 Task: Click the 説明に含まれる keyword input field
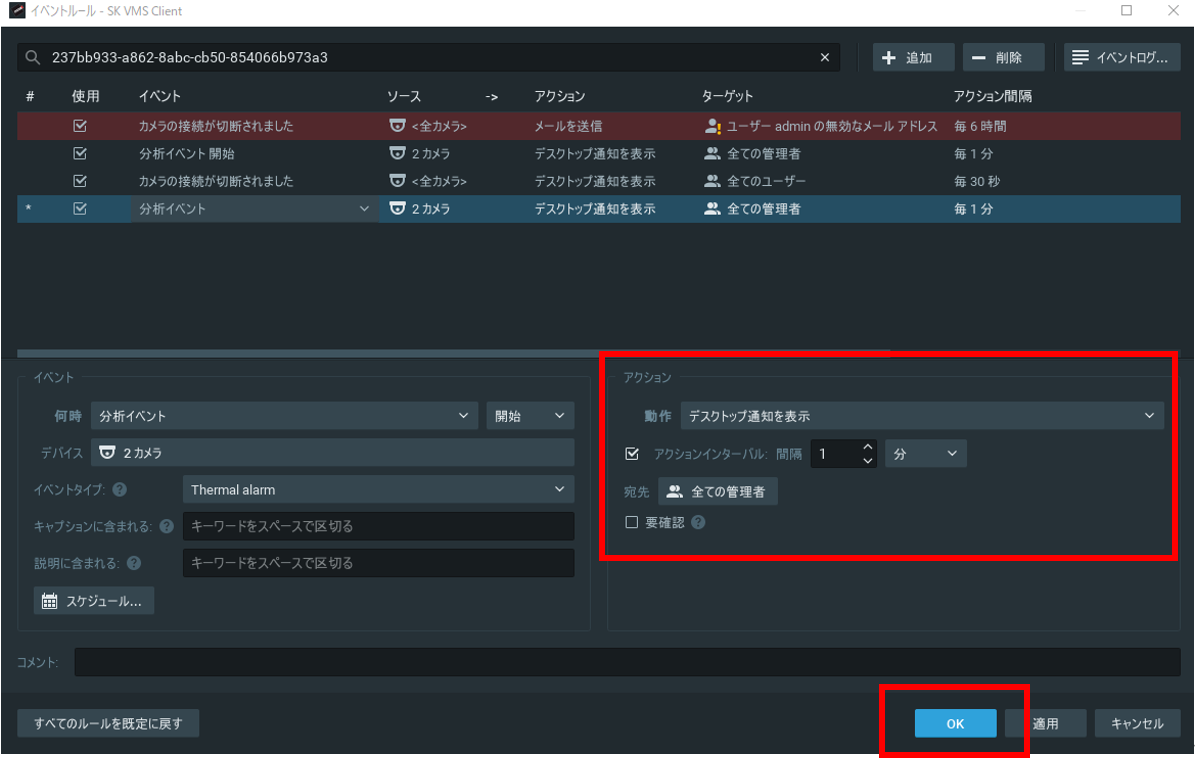pos(378,563)
